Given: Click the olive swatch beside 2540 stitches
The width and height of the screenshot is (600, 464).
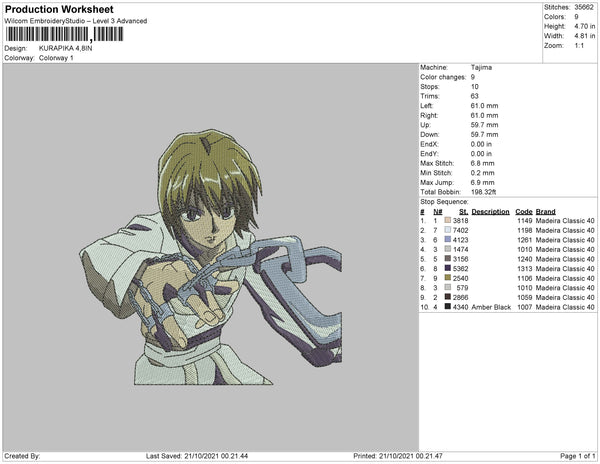Looking at the screenshot, I should 447,278.
